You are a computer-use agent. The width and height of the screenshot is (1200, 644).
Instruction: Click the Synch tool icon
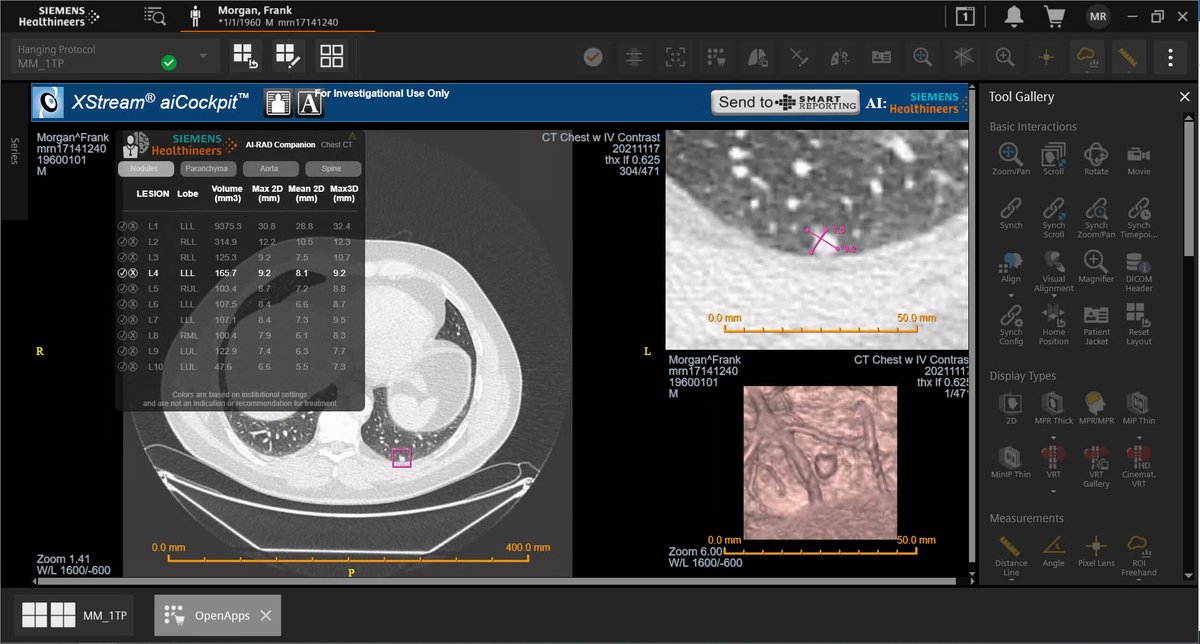tap(1011, 208)
